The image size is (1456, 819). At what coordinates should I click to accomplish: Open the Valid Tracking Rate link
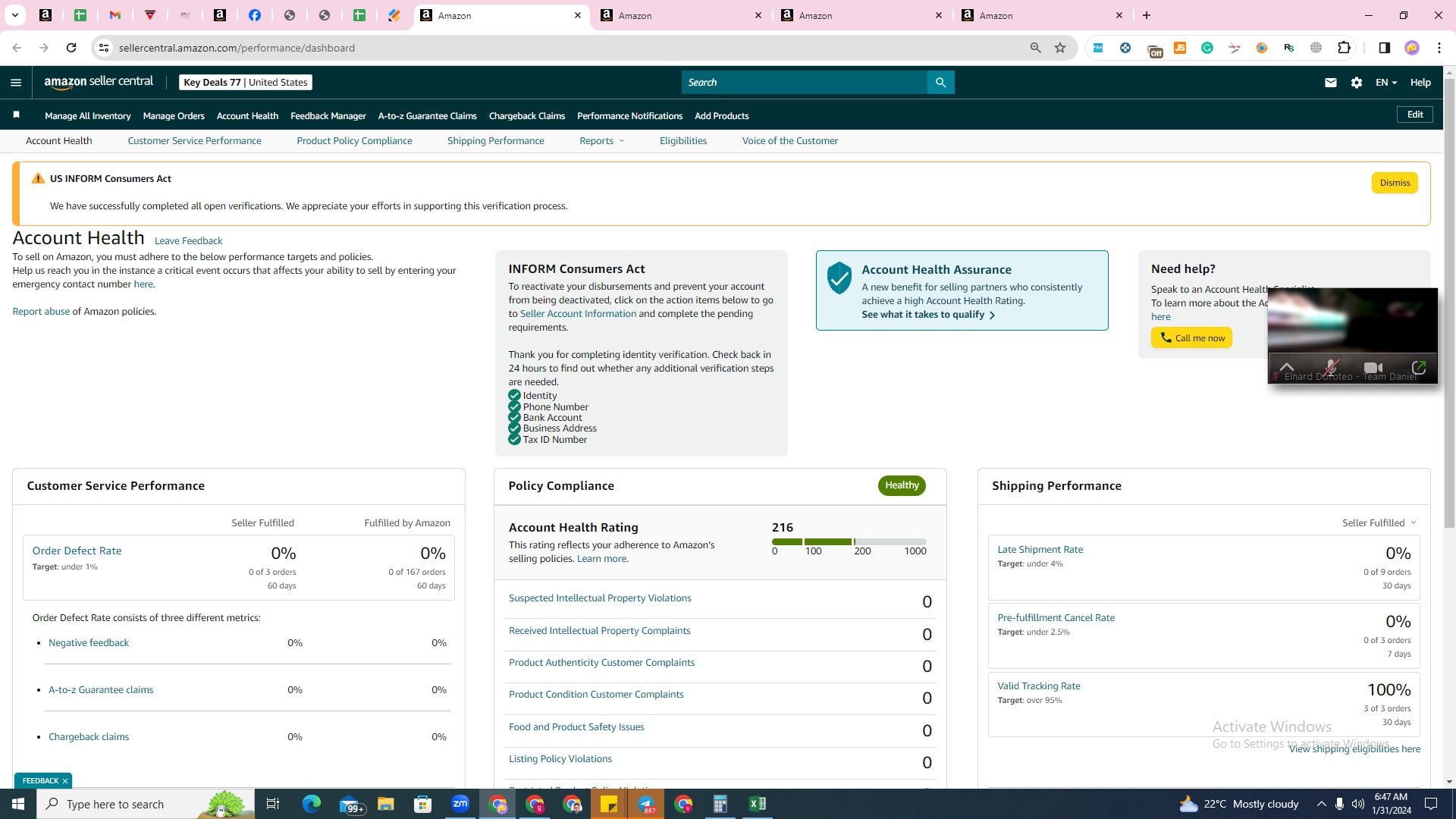pos(1039,686)
